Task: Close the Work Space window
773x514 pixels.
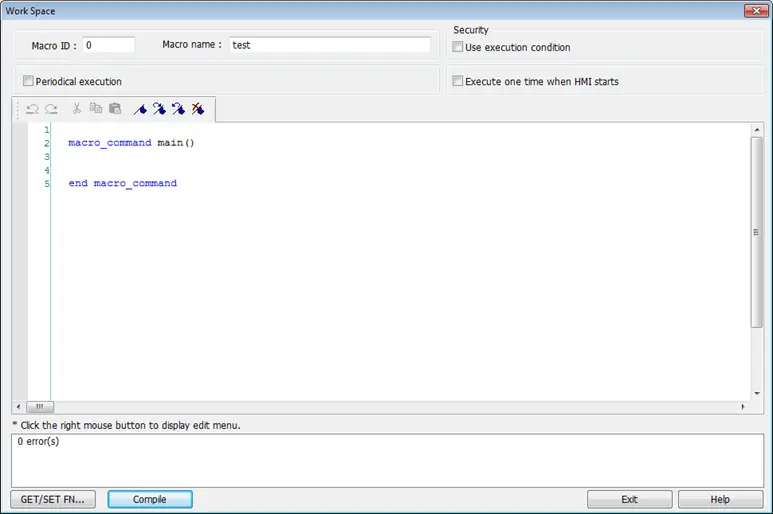Action: pos(756,10)
